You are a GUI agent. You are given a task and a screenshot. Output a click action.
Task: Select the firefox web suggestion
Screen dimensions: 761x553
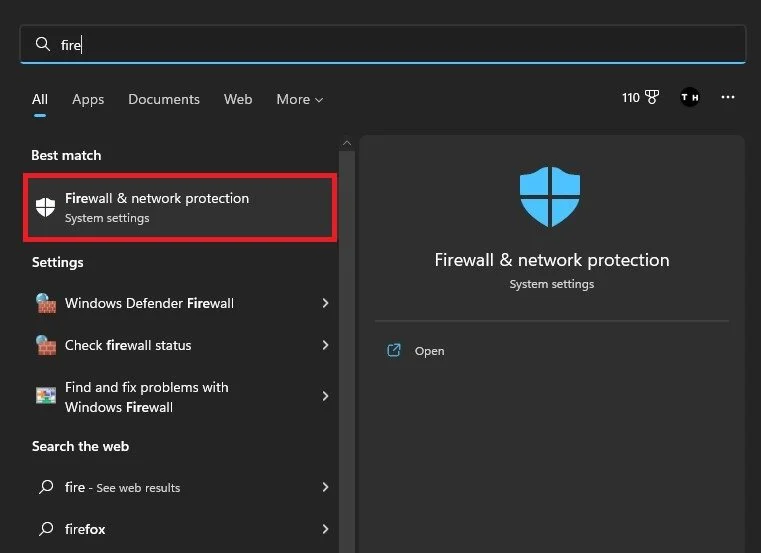tap(180, 529)
